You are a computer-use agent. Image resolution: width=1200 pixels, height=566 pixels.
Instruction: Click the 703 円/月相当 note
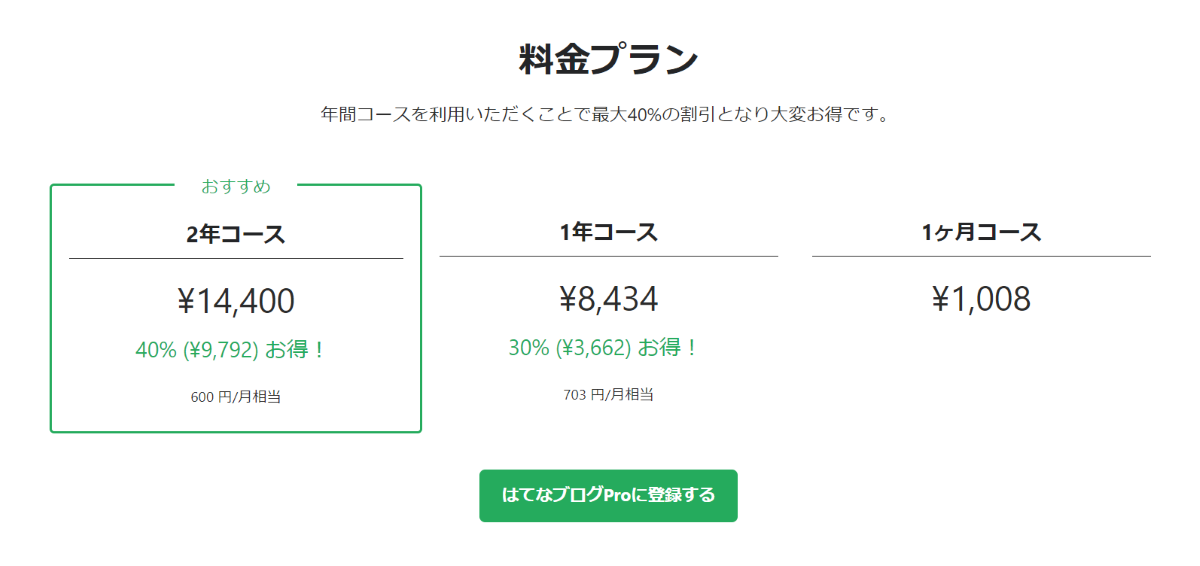tap(608, 394)
